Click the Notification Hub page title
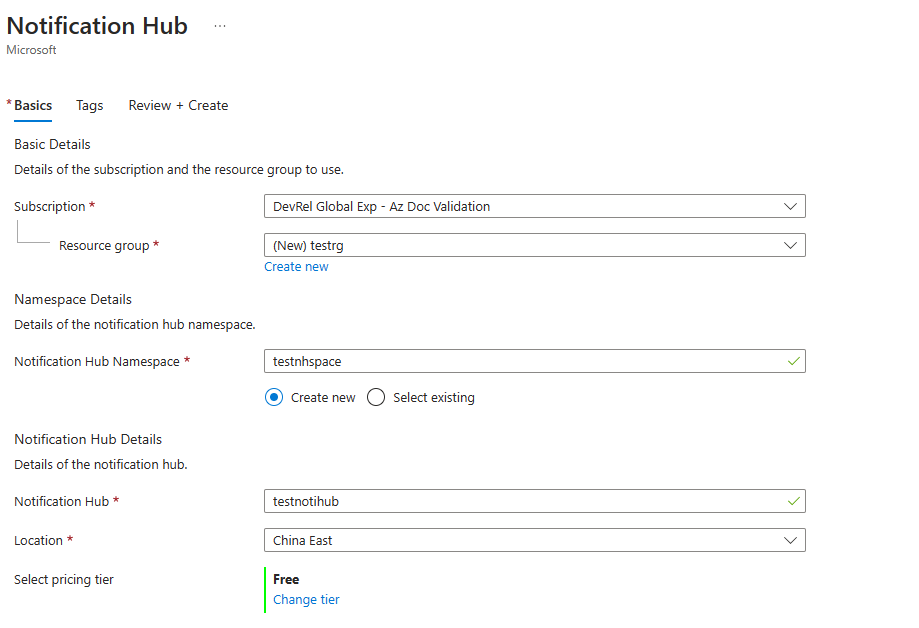Image resolution: width=919 pixels, height=628 pixels. click(97, 26)
